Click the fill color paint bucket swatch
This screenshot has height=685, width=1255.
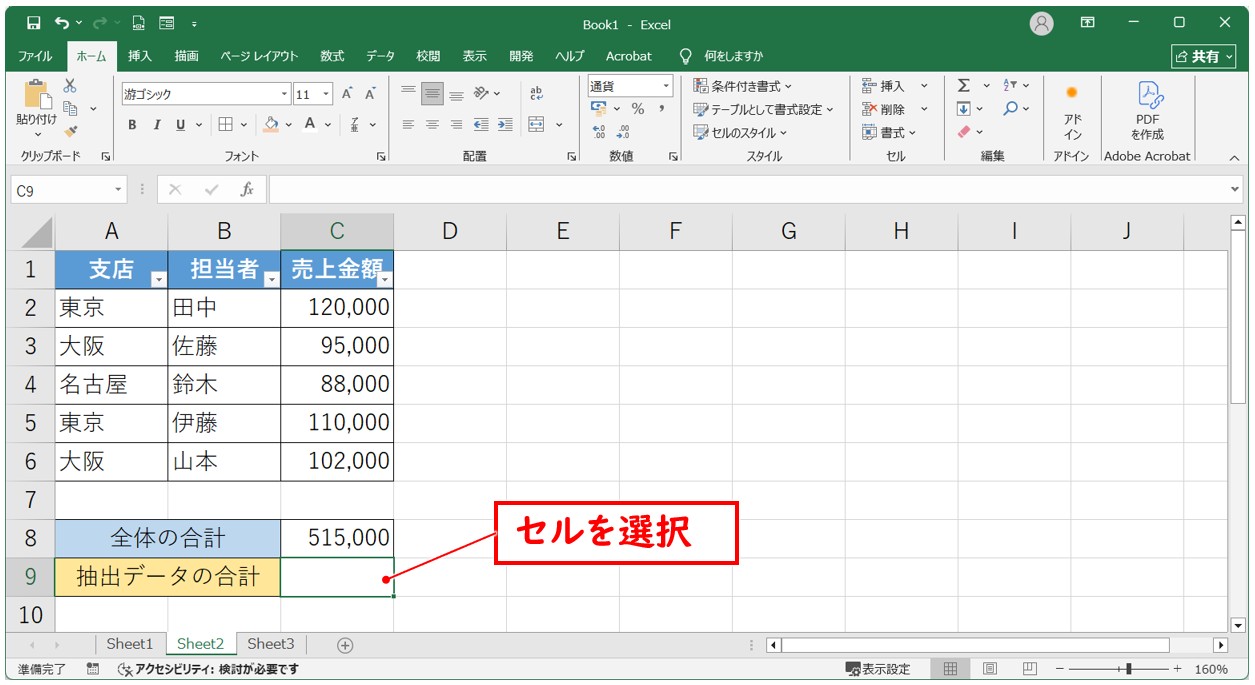(x=270, y=125)
